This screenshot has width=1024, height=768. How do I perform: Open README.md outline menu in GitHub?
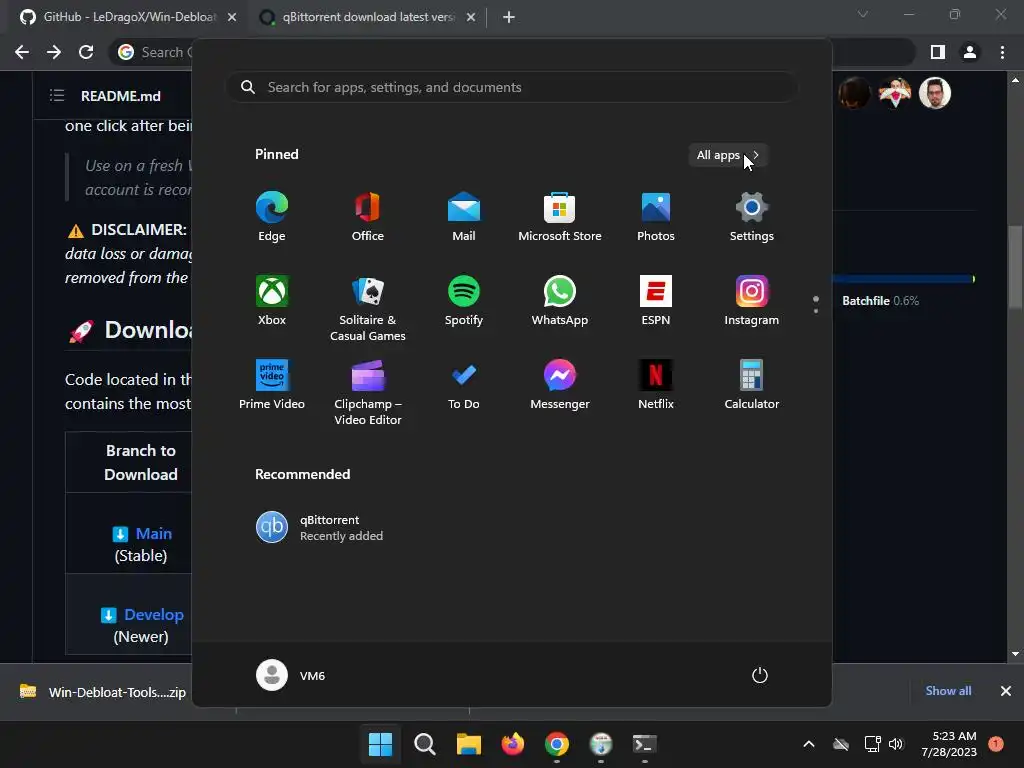(57, 96)
